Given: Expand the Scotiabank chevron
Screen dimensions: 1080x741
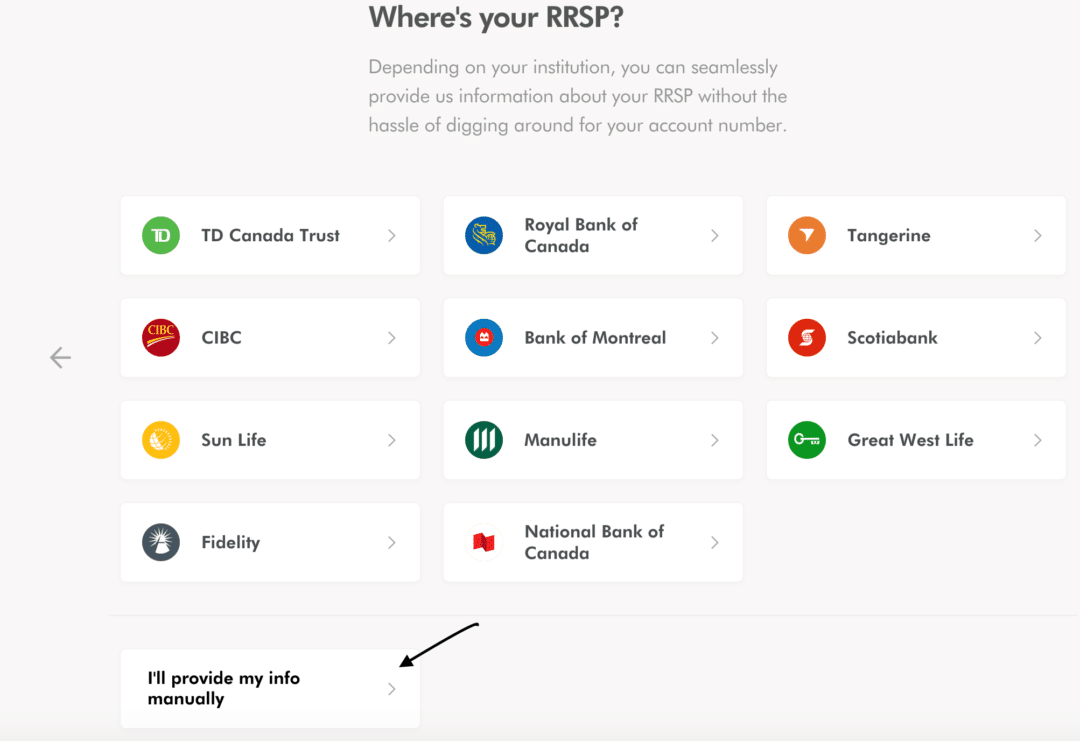Looking at the screenshot, I should 1037,338.
